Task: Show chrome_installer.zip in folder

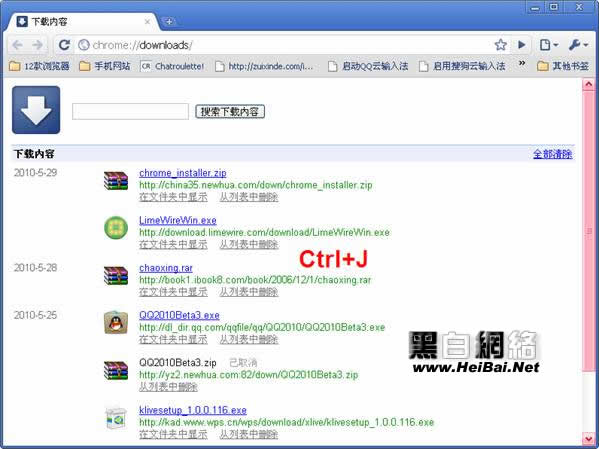Action: pos(173,197)
